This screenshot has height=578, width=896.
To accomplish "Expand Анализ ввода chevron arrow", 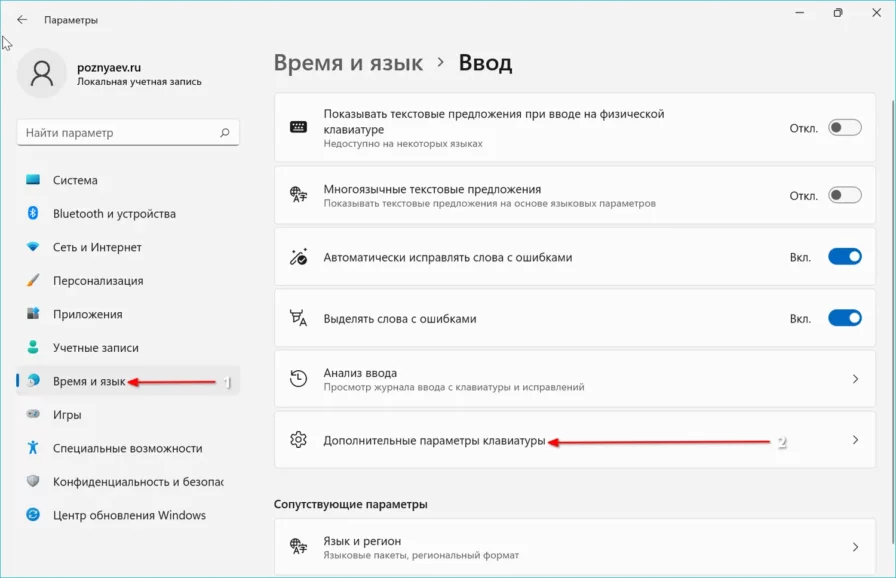I will 855,379.
